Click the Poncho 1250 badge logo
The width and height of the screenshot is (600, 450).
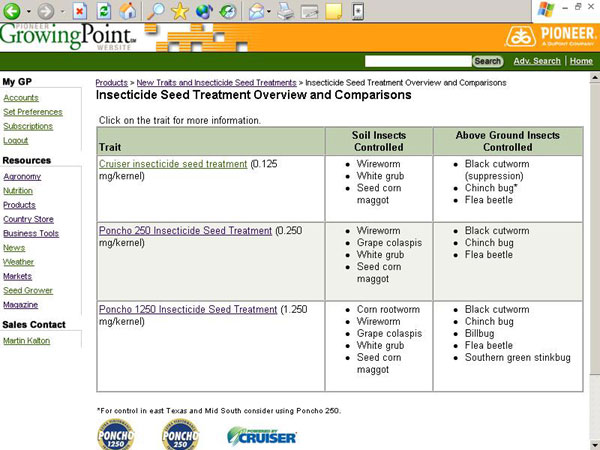116,435
